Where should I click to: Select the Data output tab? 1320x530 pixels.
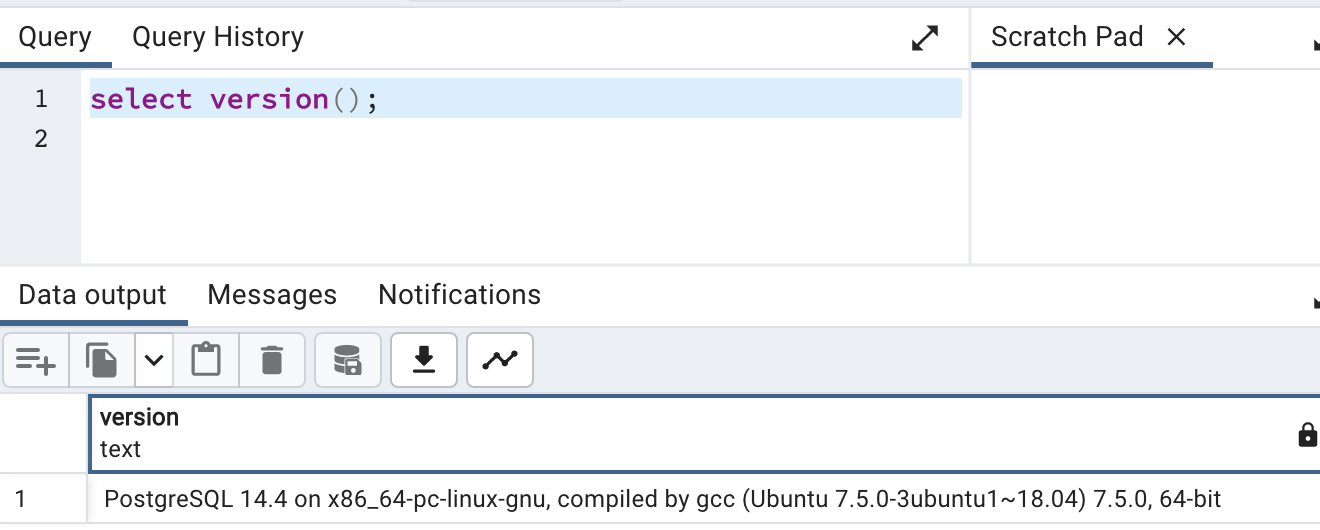[92, 295]
